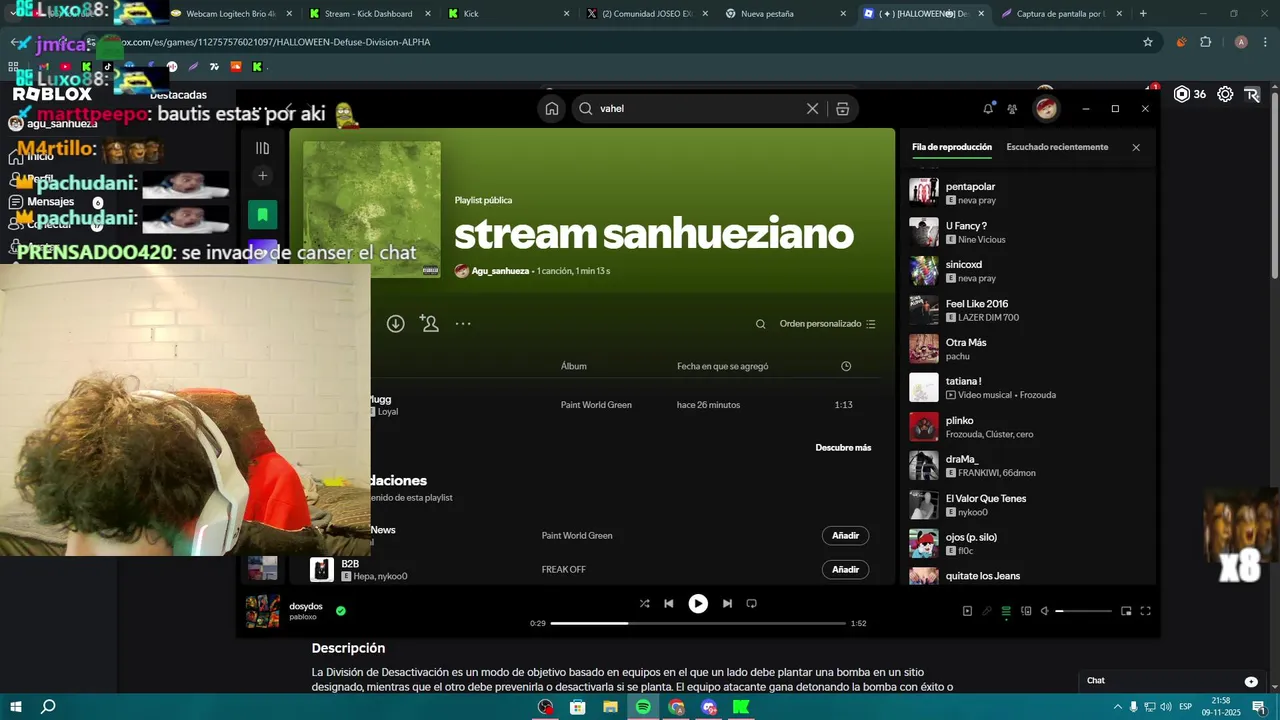Open the Spotify miniplayer

point(1126,611)
